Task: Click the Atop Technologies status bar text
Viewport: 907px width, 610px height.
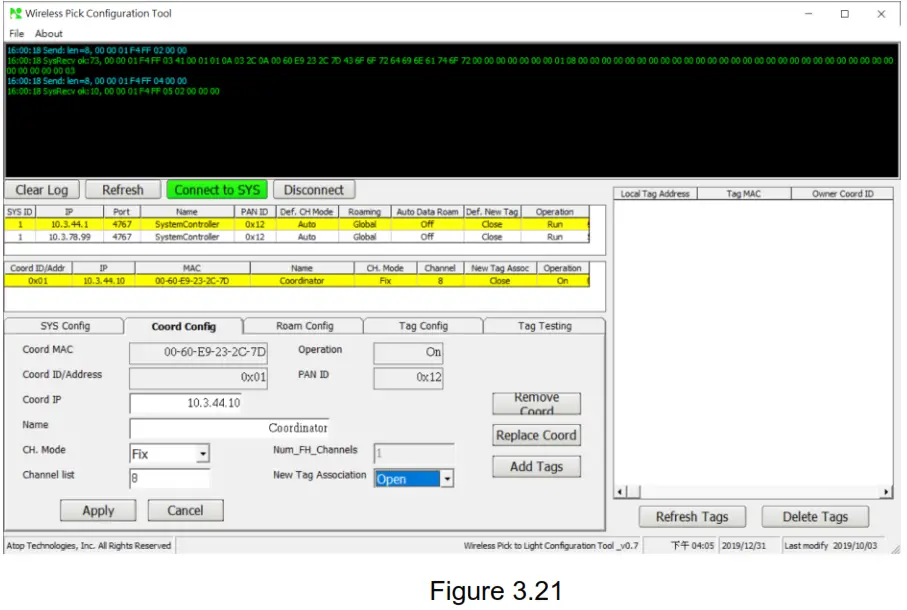Action: pyautogui.click(x=89, y=545)
